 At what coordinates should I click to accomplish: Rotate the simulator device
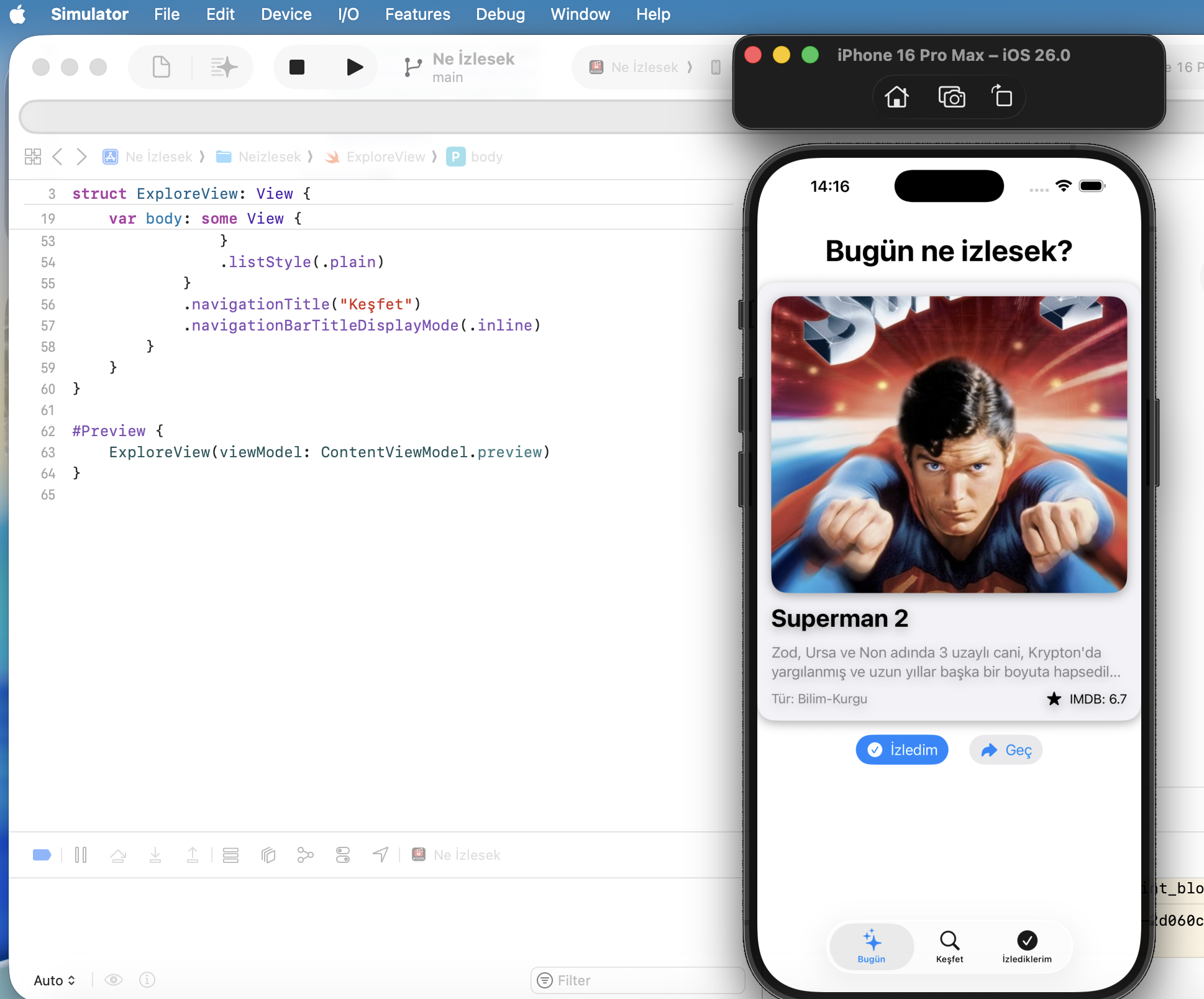1001,96
